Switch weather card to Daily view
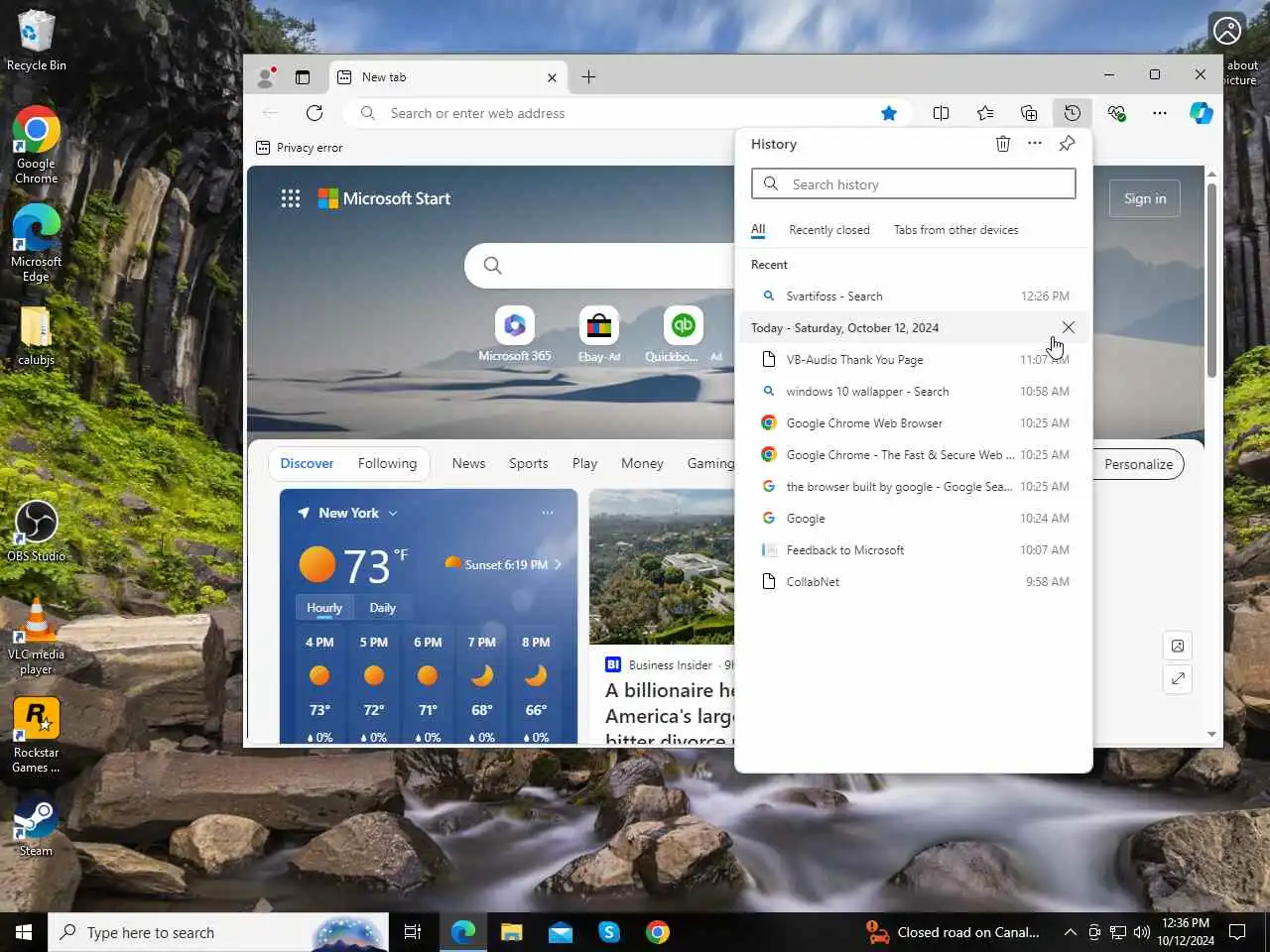This screenshot has width=1270, height=952. coord(382,608)
